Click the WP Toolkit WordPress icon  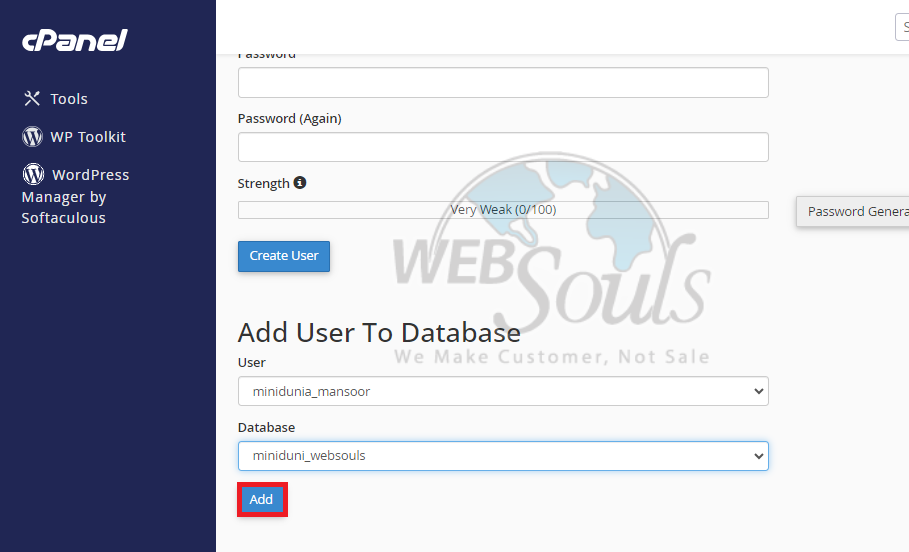pyautogui.click(x=32, y=137)
